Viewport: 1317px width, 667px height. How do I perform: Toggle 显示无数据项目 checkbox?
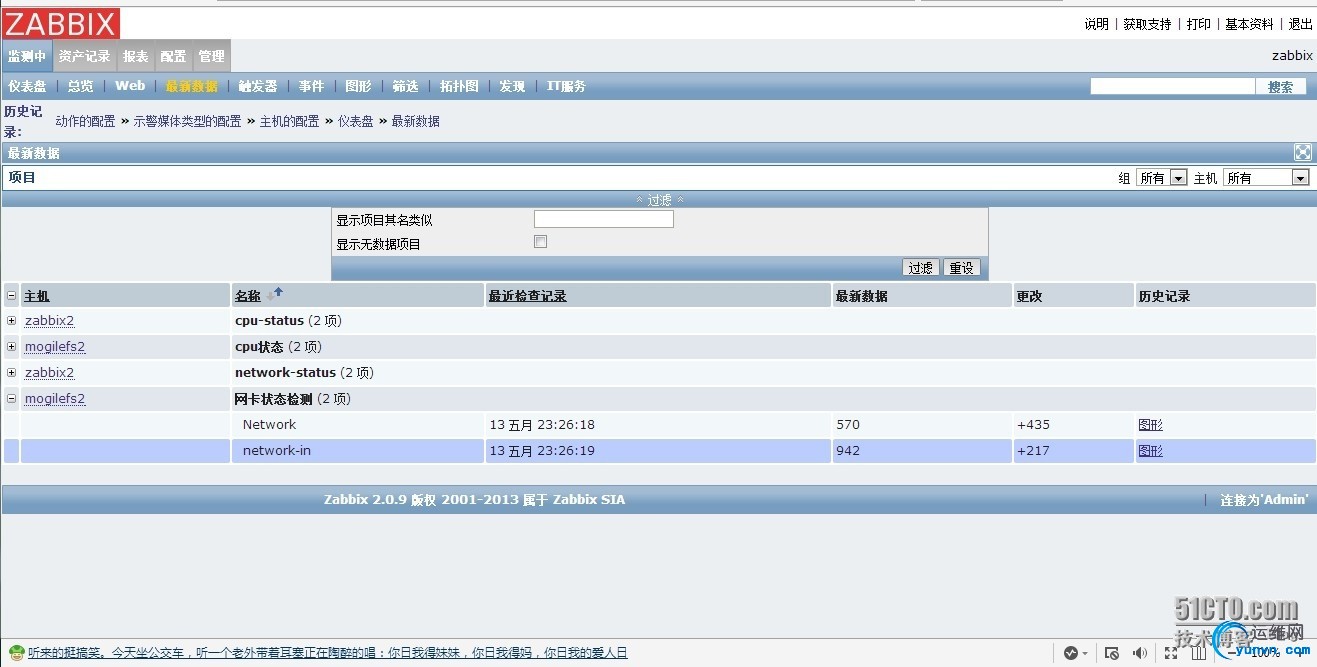(x=541, y=242)
